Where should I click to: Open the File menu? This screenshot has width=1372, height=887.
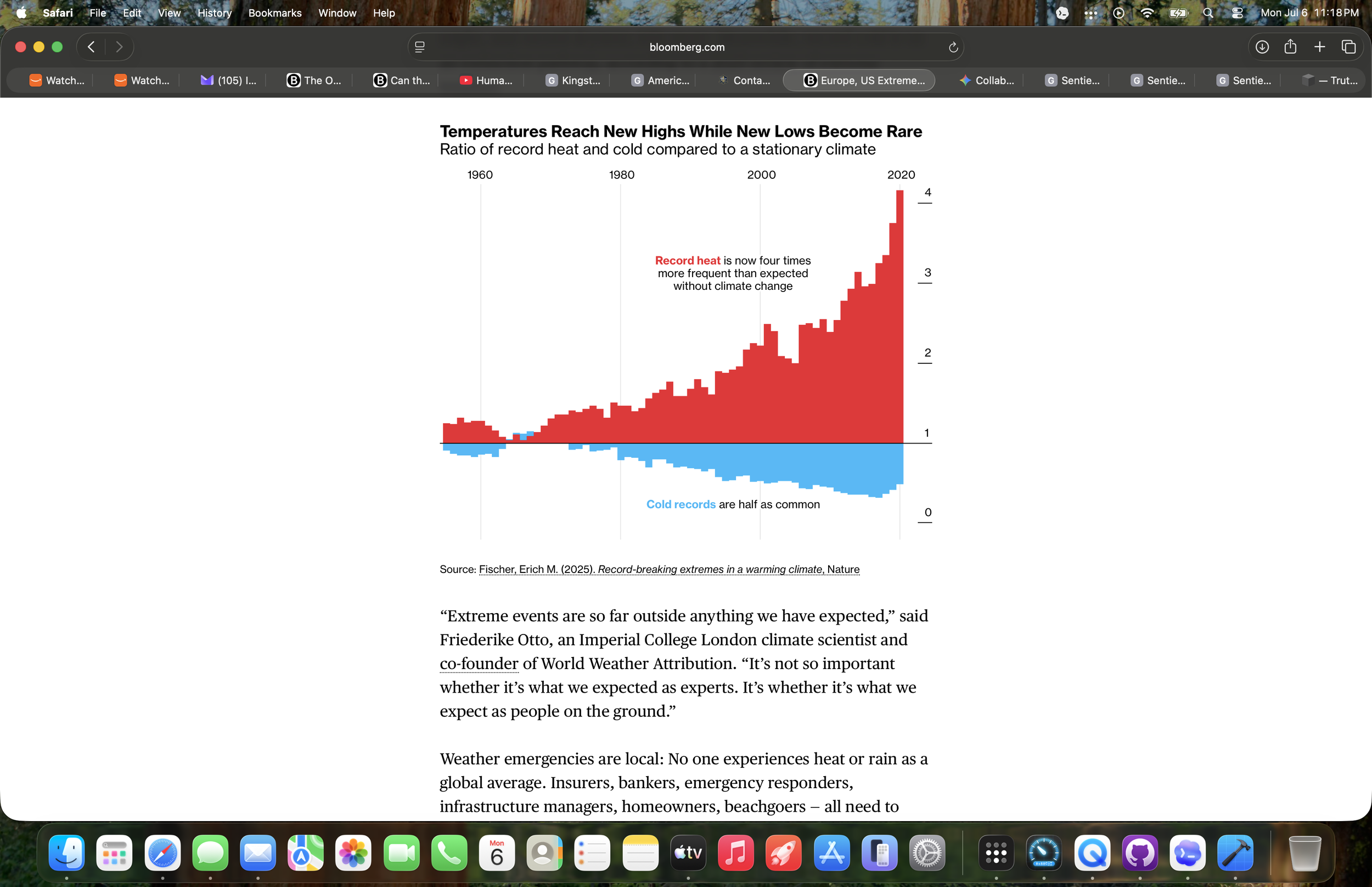[x=97, y=13]
